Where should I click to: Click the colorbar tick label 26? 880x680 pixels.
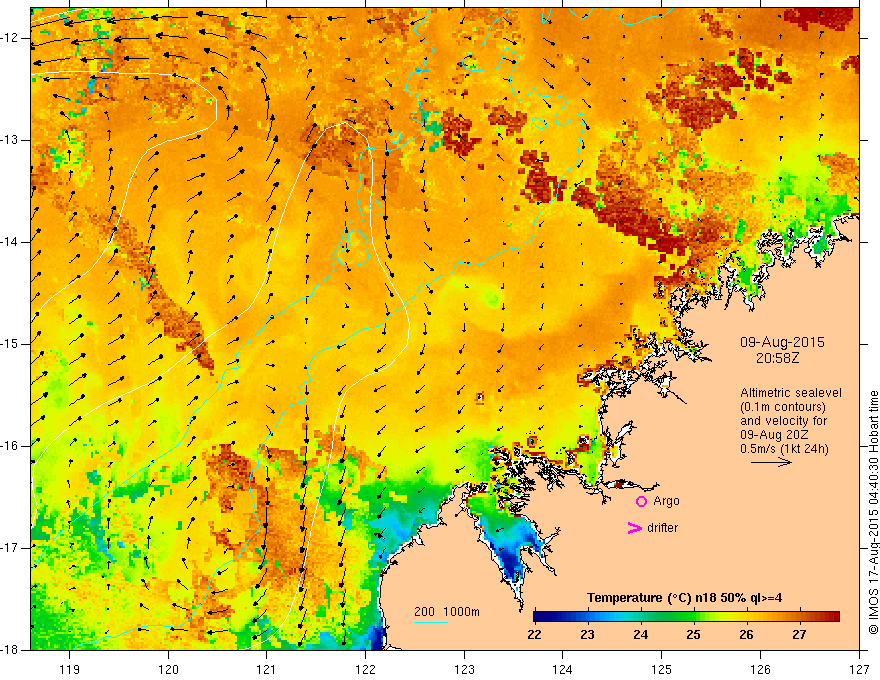click(x=746, y=635)
